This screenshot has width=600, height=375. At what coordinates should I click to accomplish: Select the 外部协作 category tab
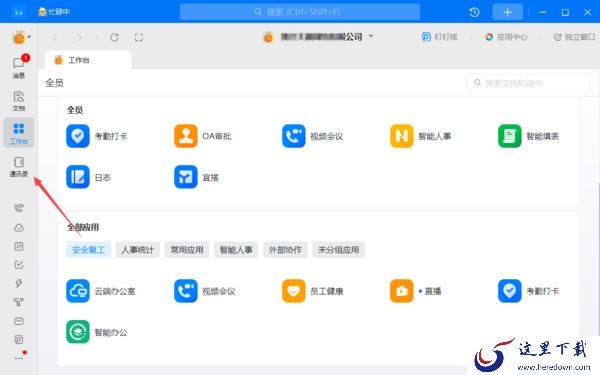tap(285, 250)
